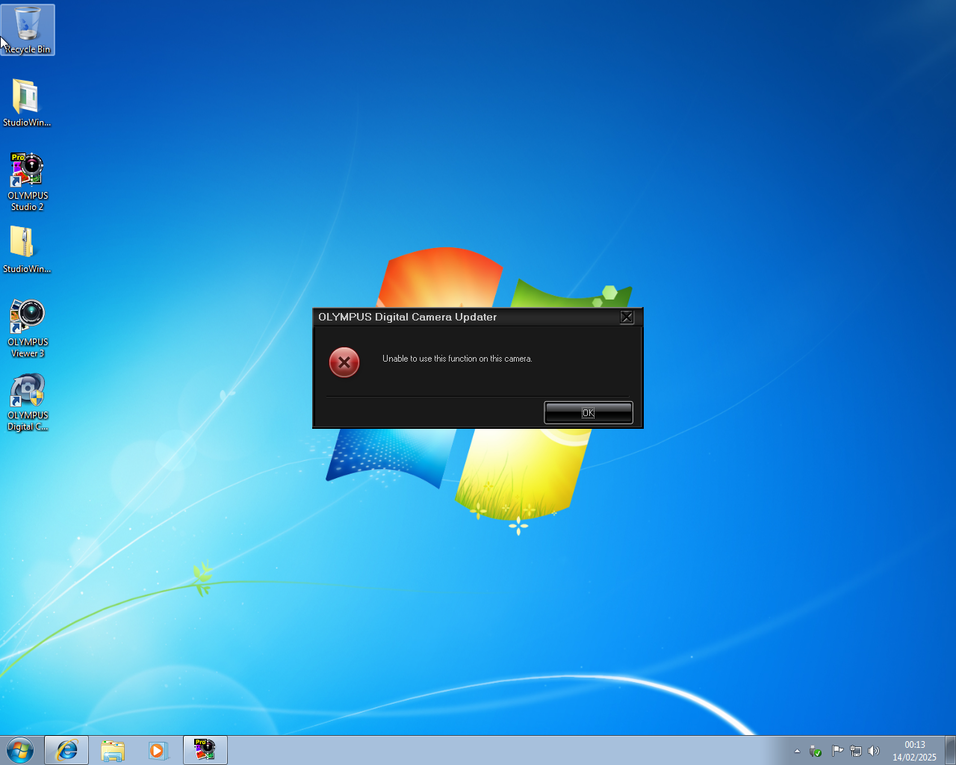Open Windows Explorer from the taskbar

pos(112,750)
